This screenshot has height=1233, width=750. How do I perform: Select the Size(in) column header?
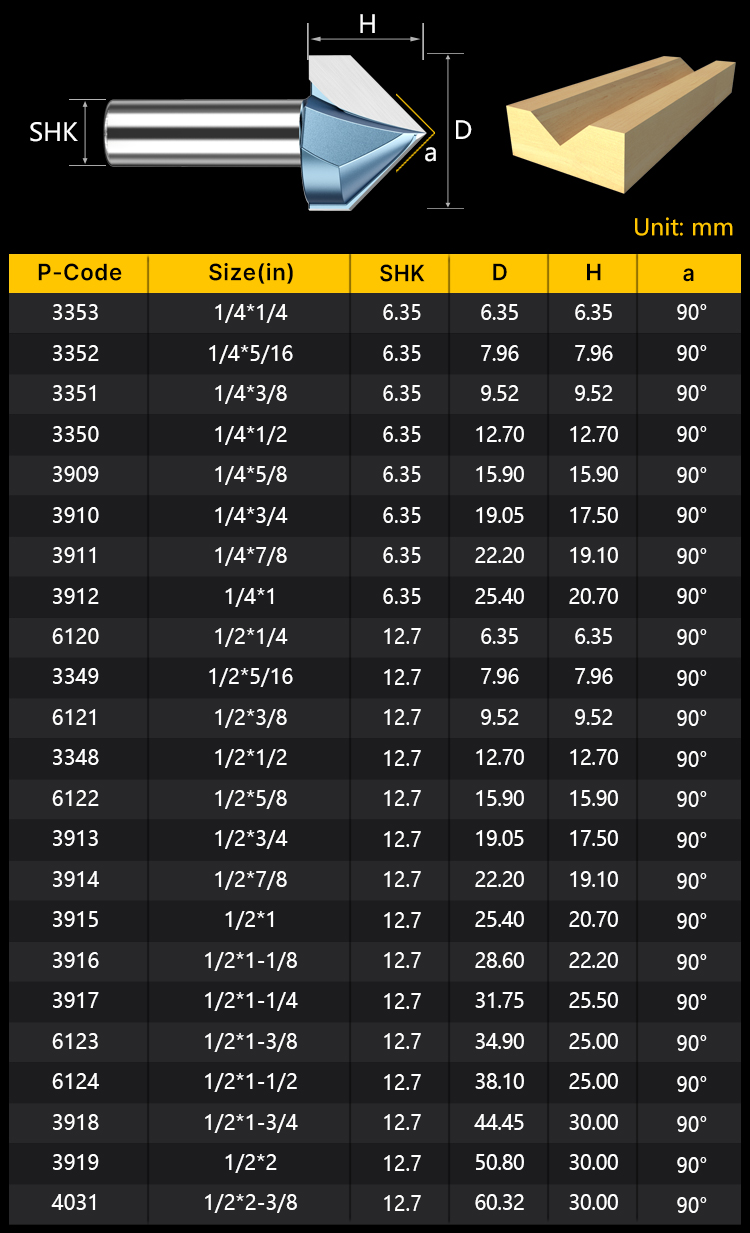click(x=250, y=273)
